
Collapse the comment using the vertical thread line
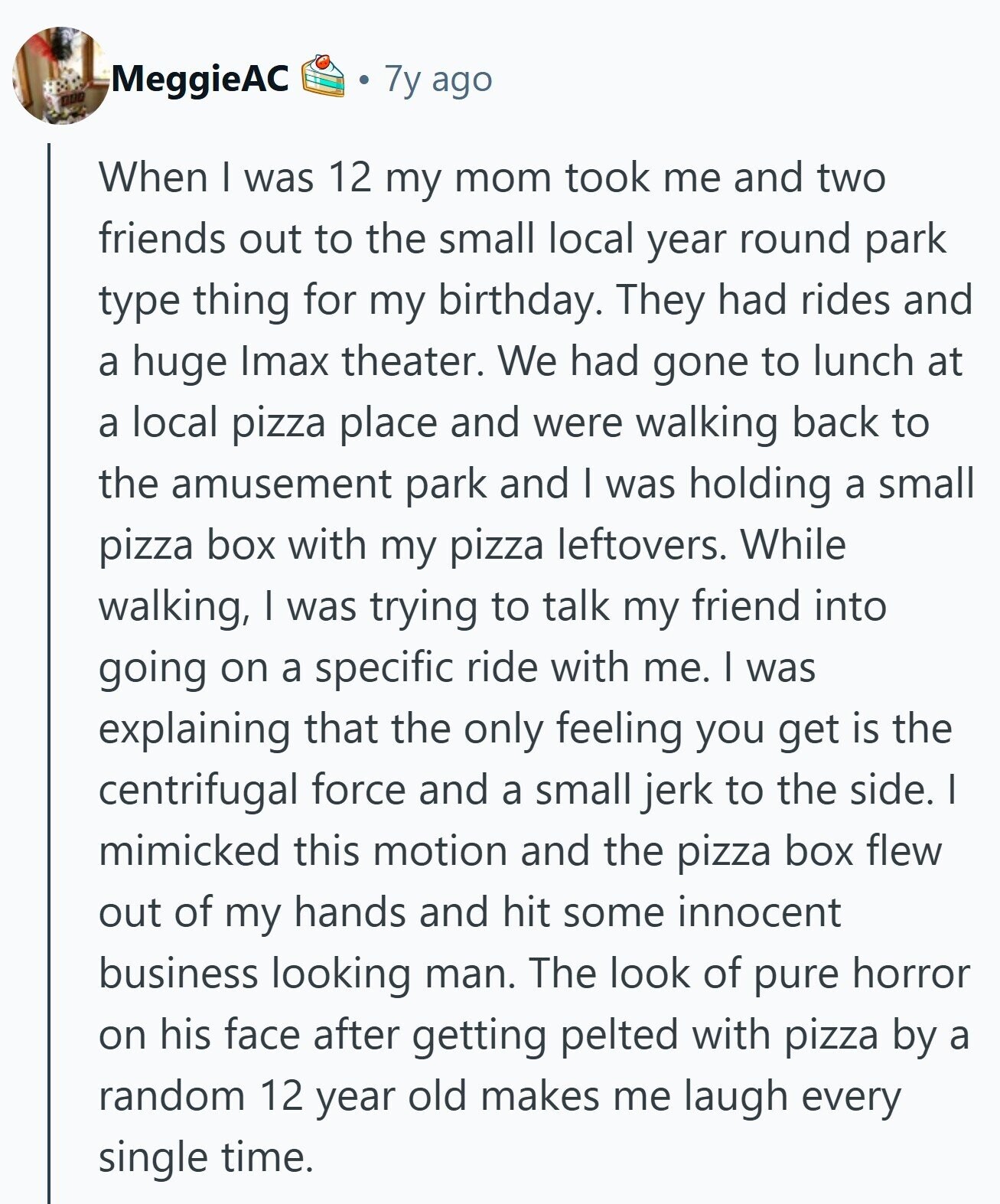coord(49,674)
